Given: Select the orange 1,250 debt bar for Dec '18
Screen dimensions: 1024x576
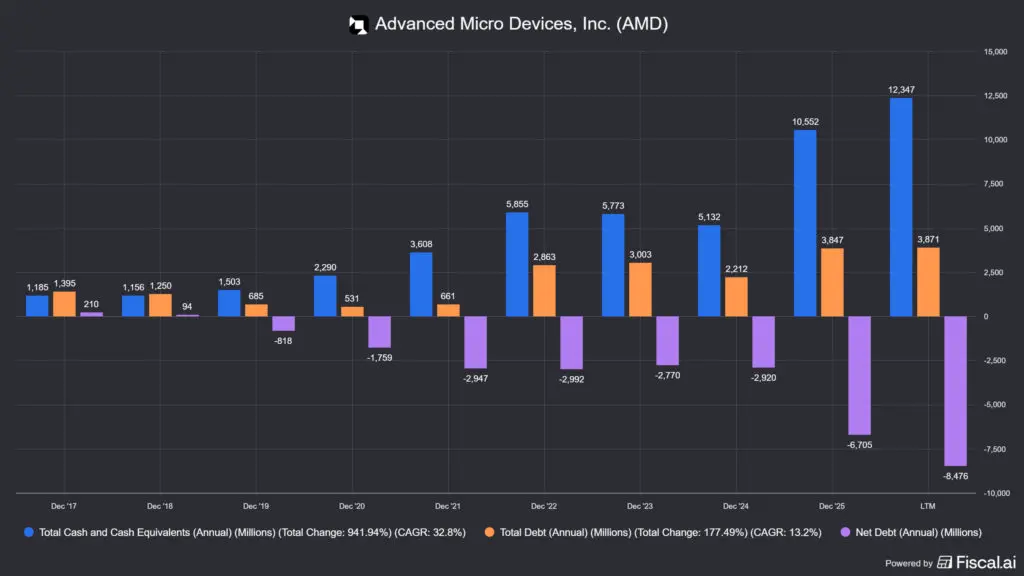Looking at the screenshot, I should pyautogui.click(x=161, y=306).
